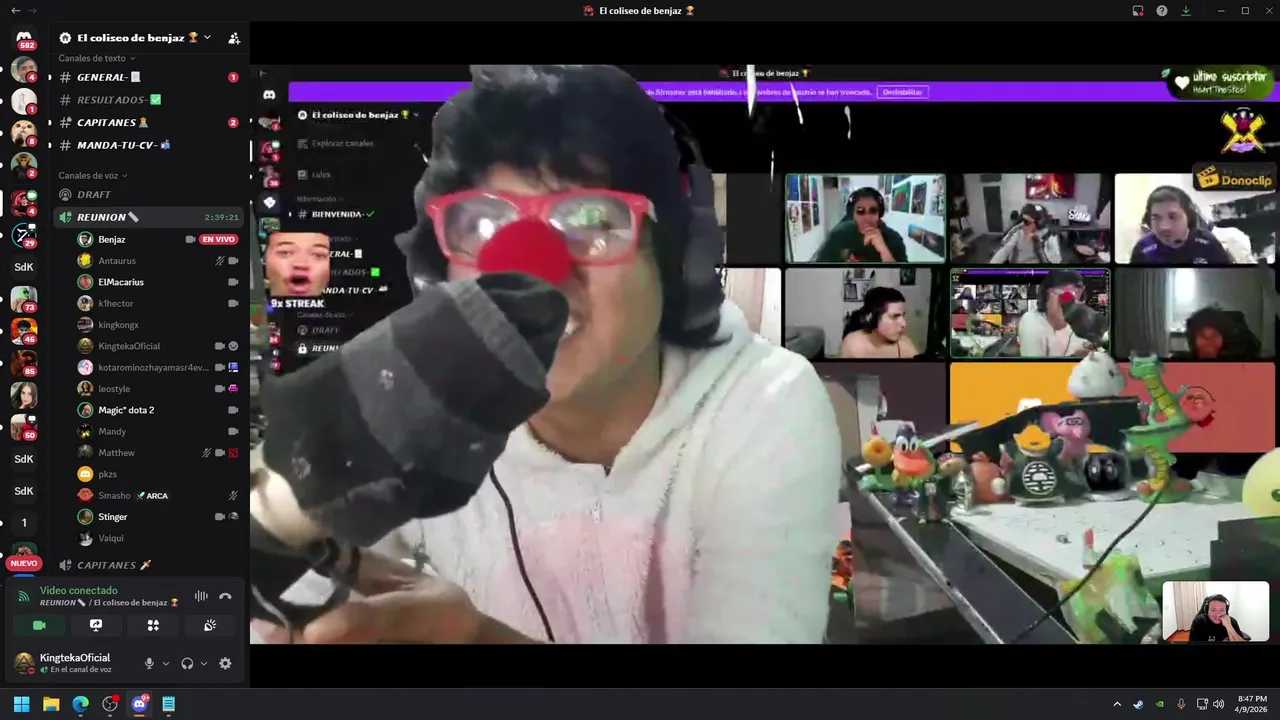Open microphone input options arrow
This screenshot has width=1280, height=720.
pyautogui.click(x=166, y=663)
